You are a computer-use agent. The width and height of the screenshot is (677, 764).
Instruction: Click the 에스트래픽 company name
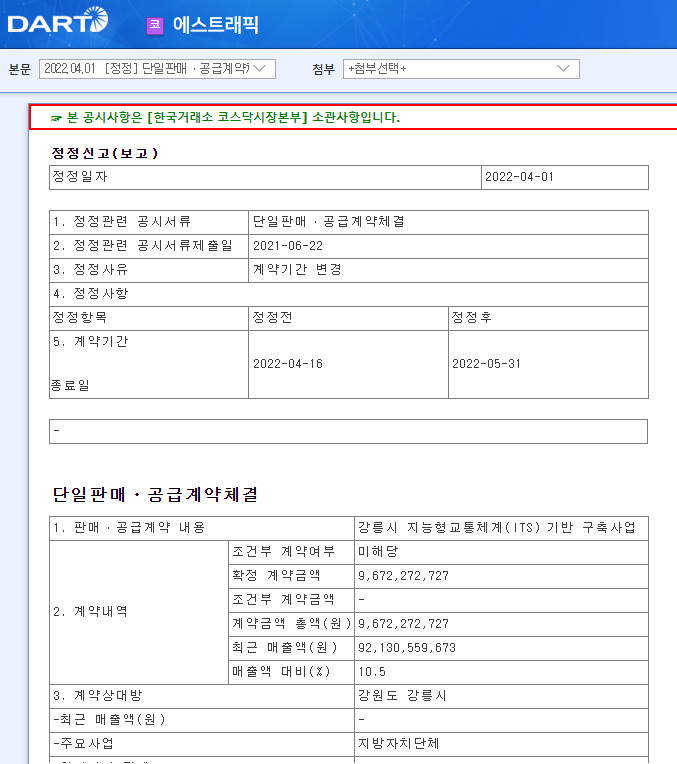[x=215, y=25]
